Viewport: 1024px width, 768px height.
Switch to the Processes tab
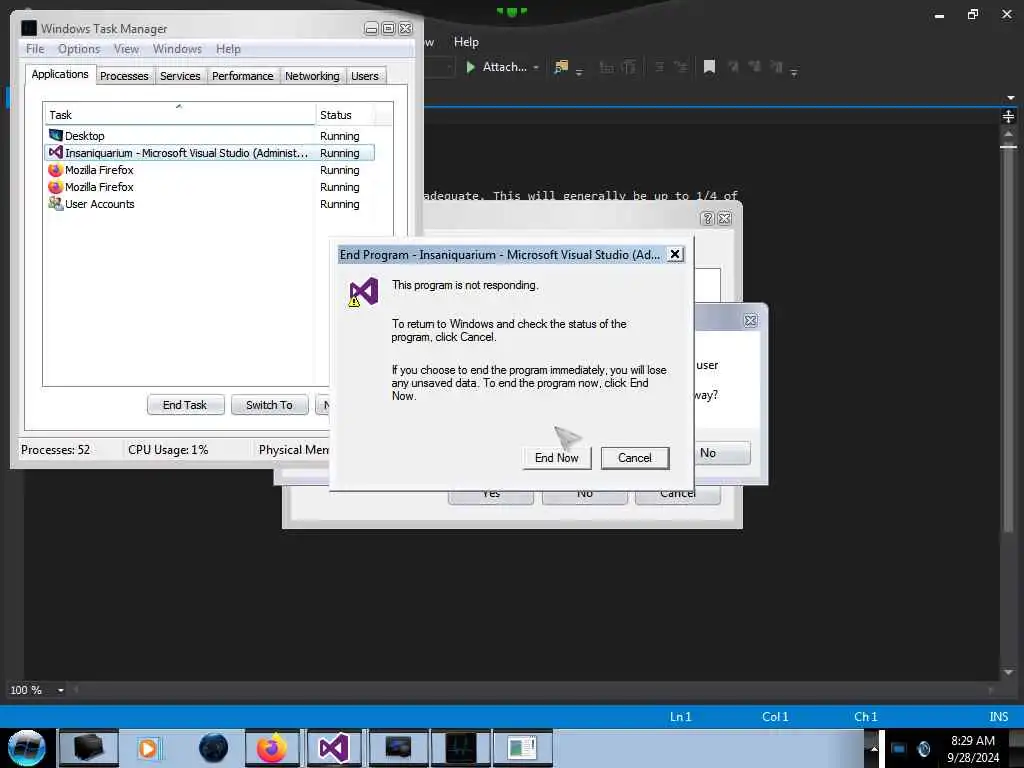pyautogui.click(x=124, y=76)
